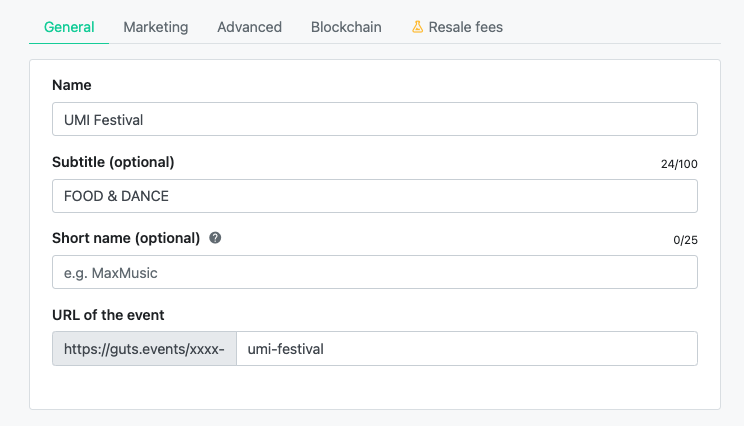
Task: Switch to the Marketing tab
Action: pyautogui.click(x=156, y=27)
